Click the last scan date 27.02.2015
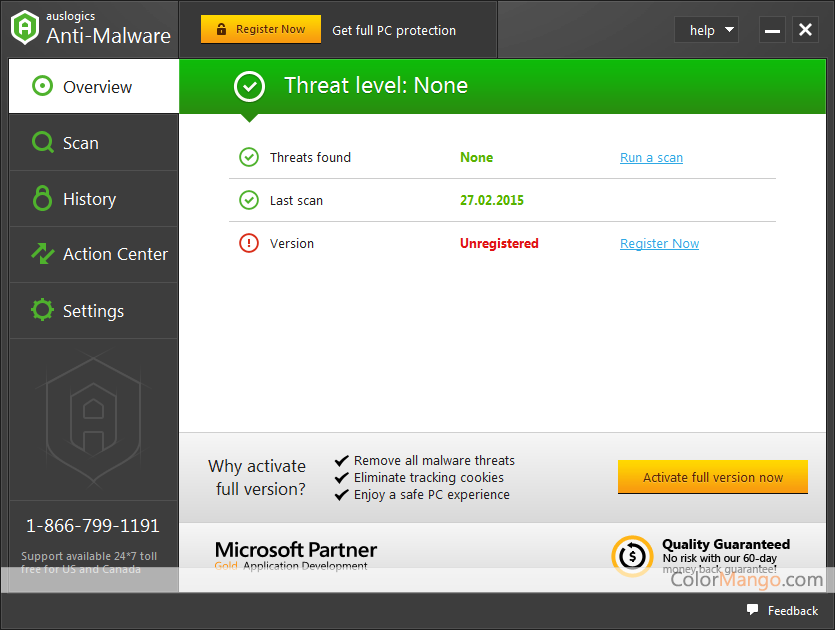The height and width of the screenshot is (630, 835). point(492,200)
